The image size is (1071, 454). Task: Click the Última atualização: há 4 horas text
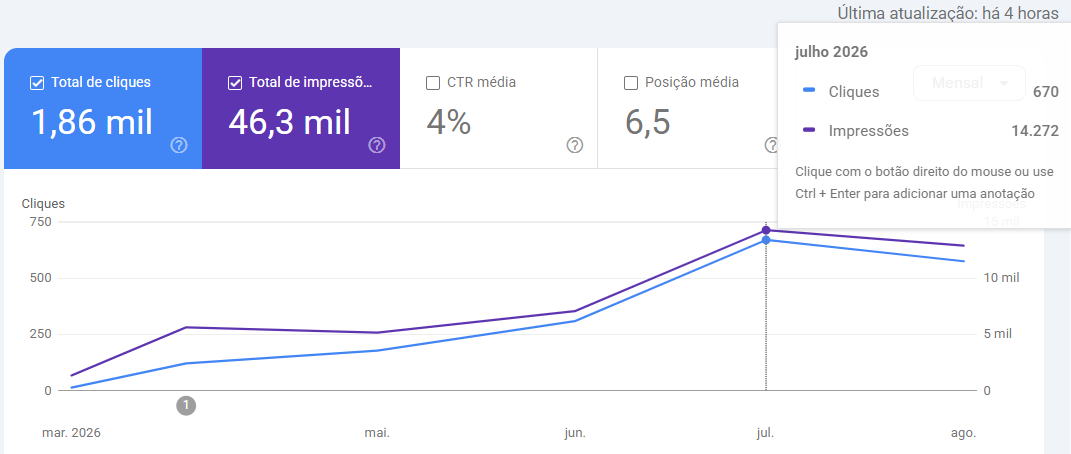pyautogui.click(x=948, y=14)
